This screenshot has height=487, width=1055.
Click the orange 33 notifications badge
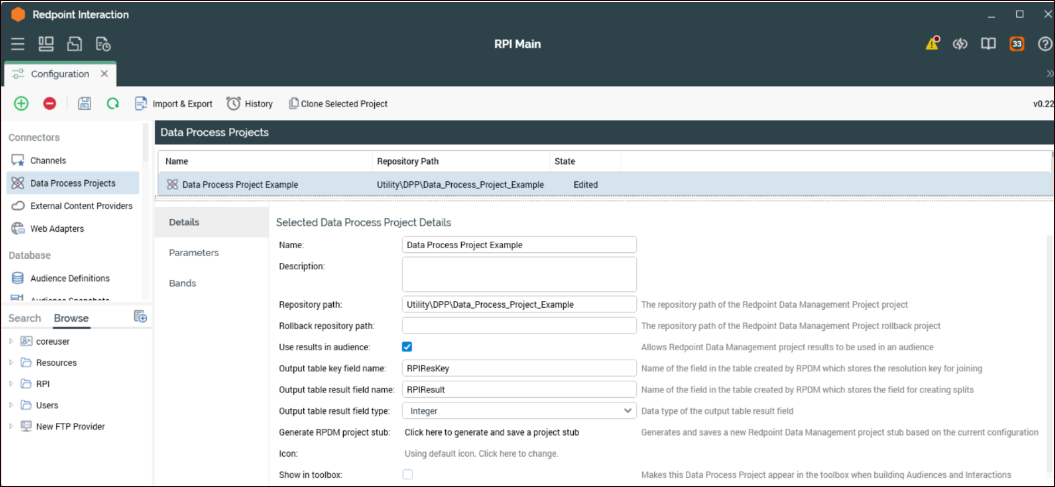pos(1017,44)
